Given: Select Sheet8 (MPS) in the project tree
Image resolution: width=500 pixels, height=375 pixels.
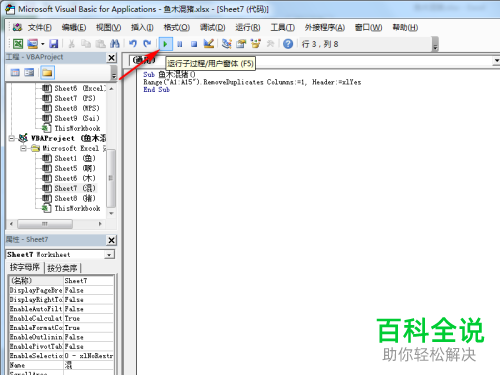Looking at the screenshot, I should click(71, 108).
